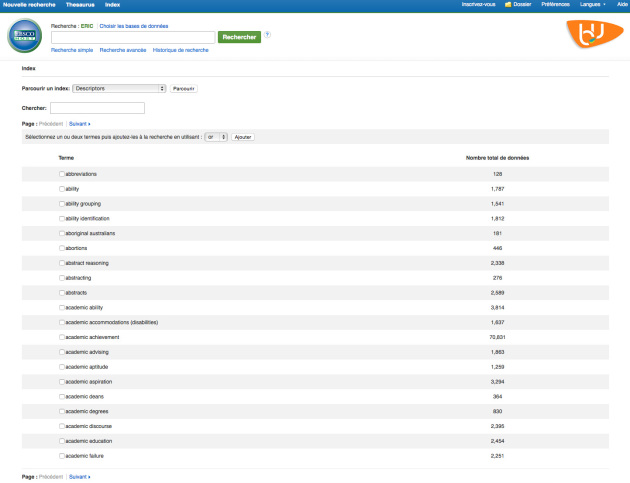Open the Descriptors index dropdown

tap(119, 88)
